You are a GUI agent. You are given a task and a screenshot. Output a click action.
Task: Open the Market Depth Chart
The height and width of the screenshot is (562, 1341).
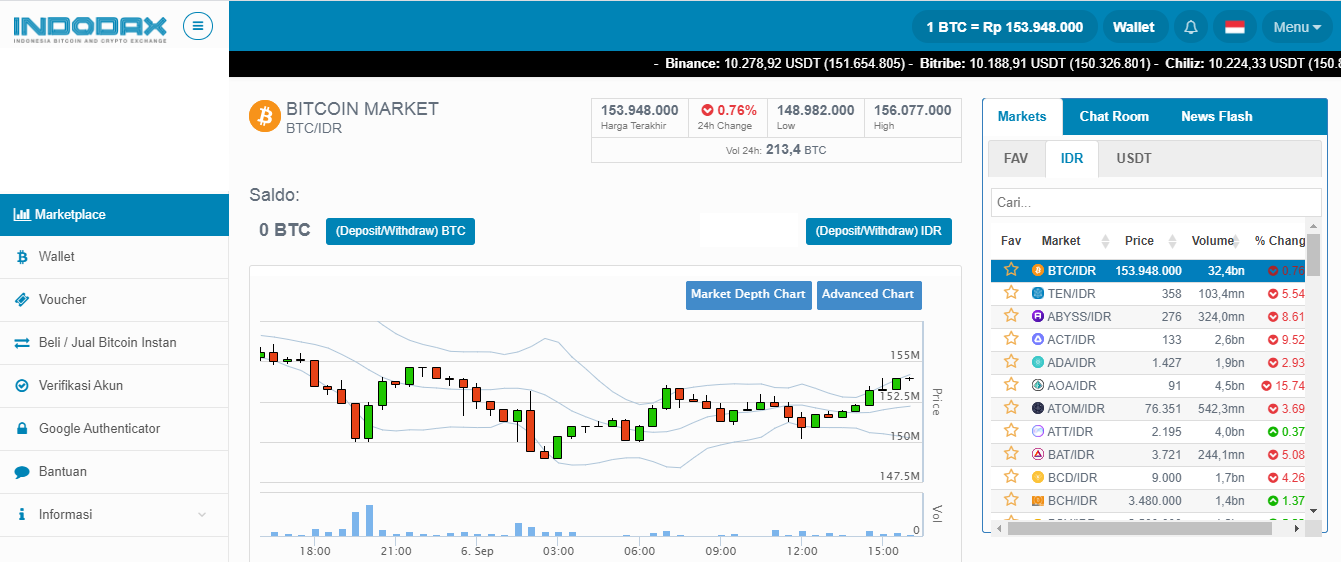pos(749,295)
